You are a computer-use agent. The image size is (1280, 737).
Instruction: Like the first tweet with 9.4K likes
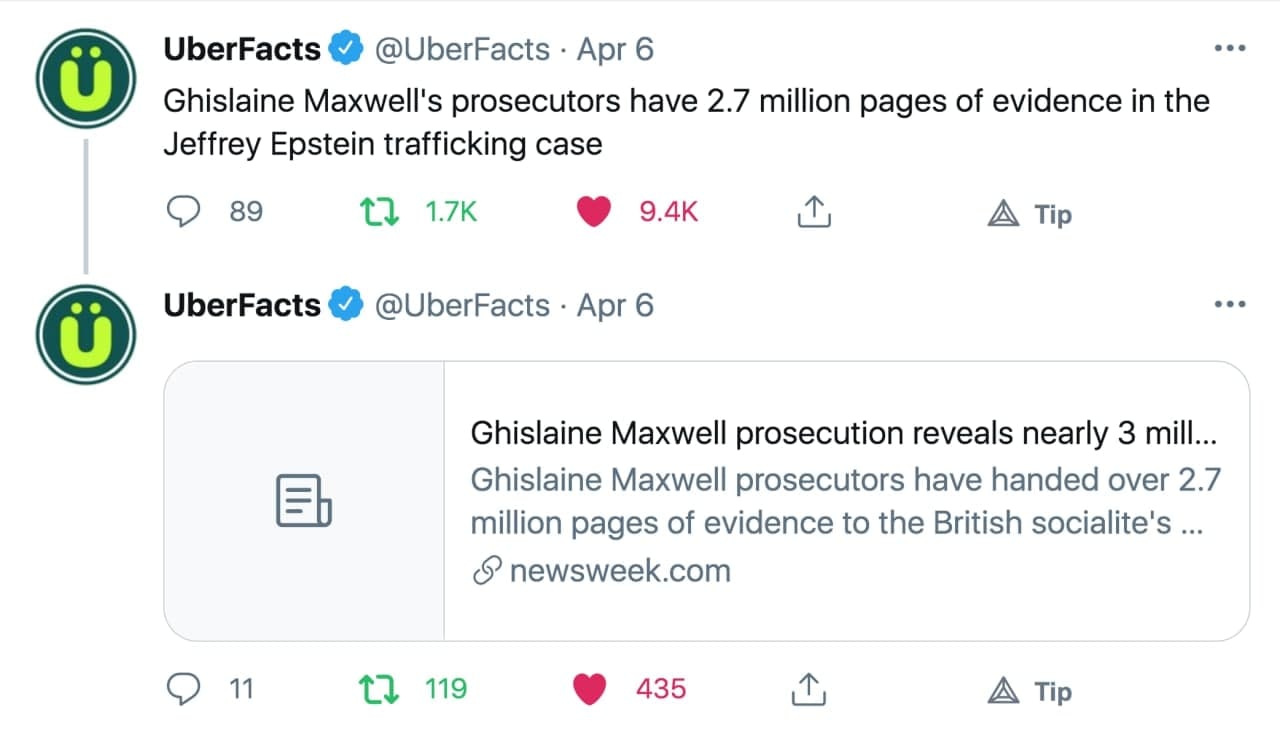coord(594,212)
